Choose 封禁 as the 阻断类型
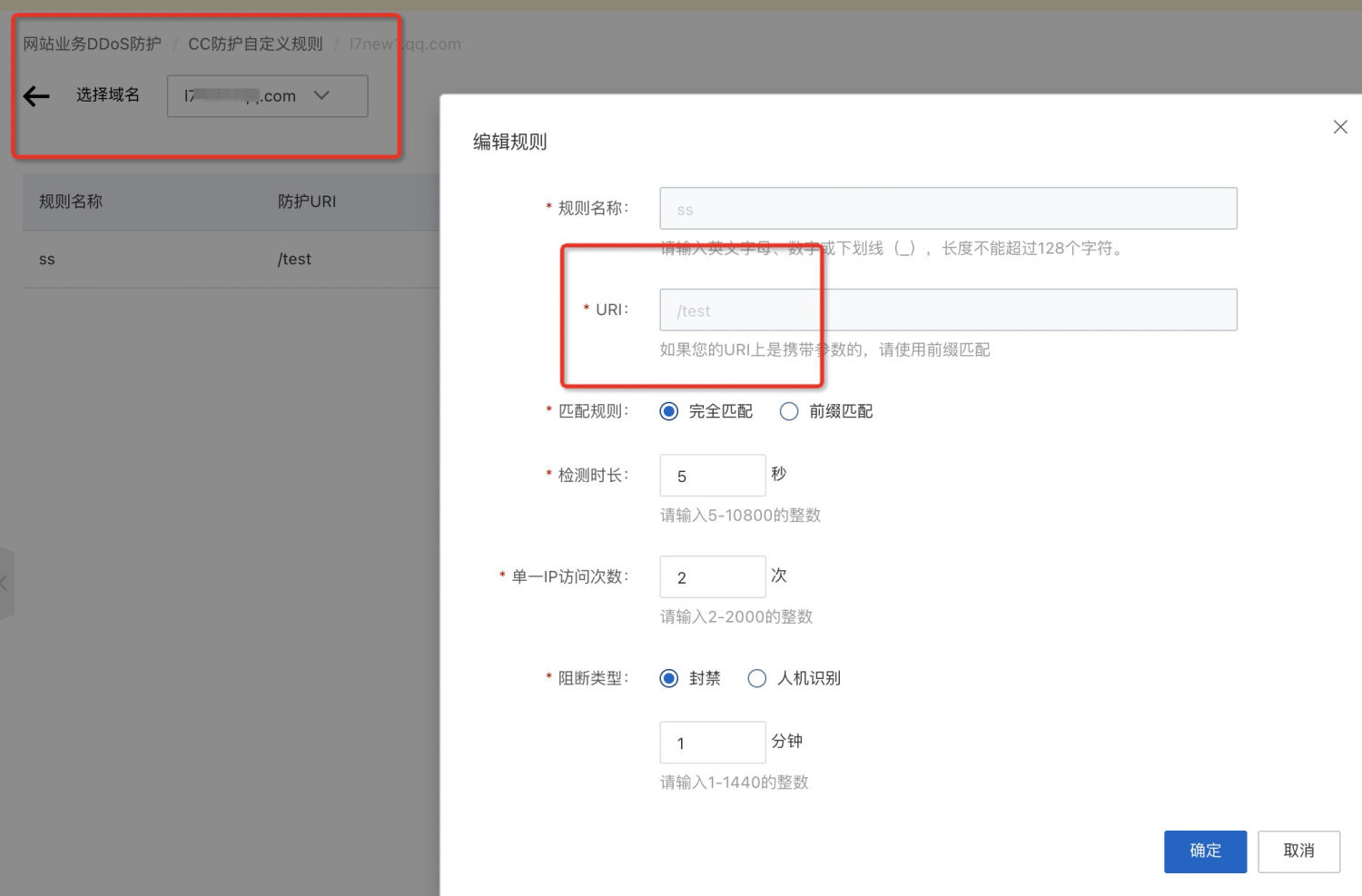 point(669,678)
